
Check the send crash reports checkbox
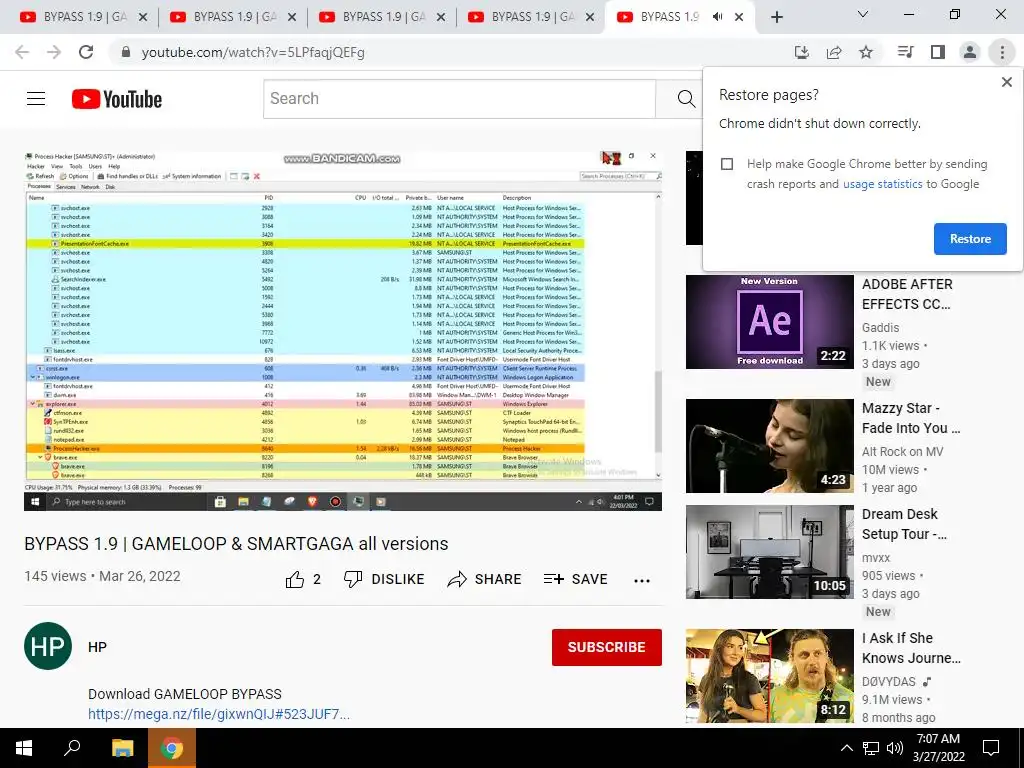click(x=727, y=164)
